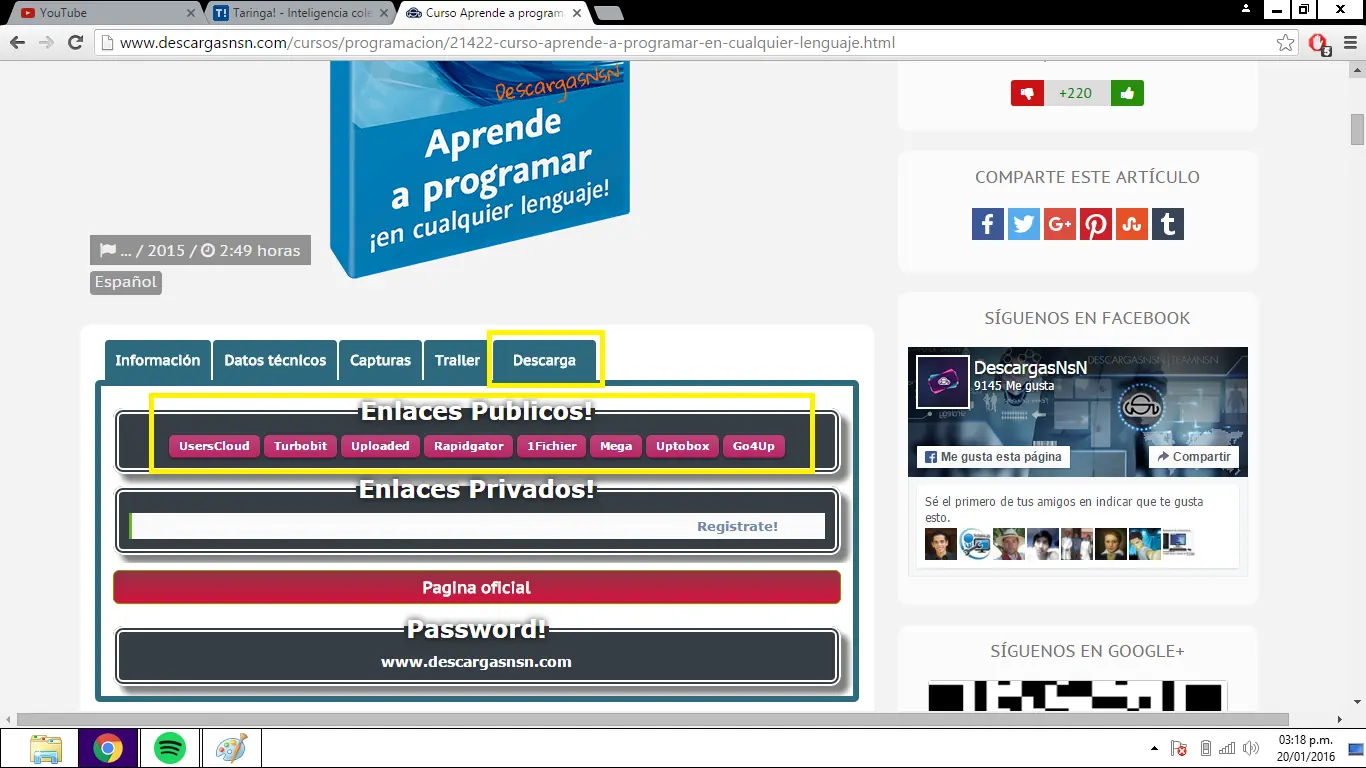The height and width of the screenshot is (768, 1366).
Task: Open the Trailer tab
Action: (x=457, y=360)
